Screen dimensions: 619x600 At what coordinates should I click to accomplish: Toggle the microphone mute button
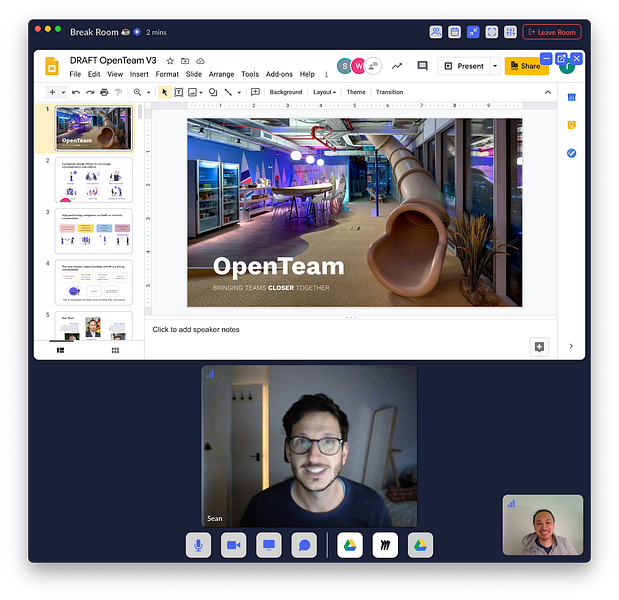click(x=199, y=545)
